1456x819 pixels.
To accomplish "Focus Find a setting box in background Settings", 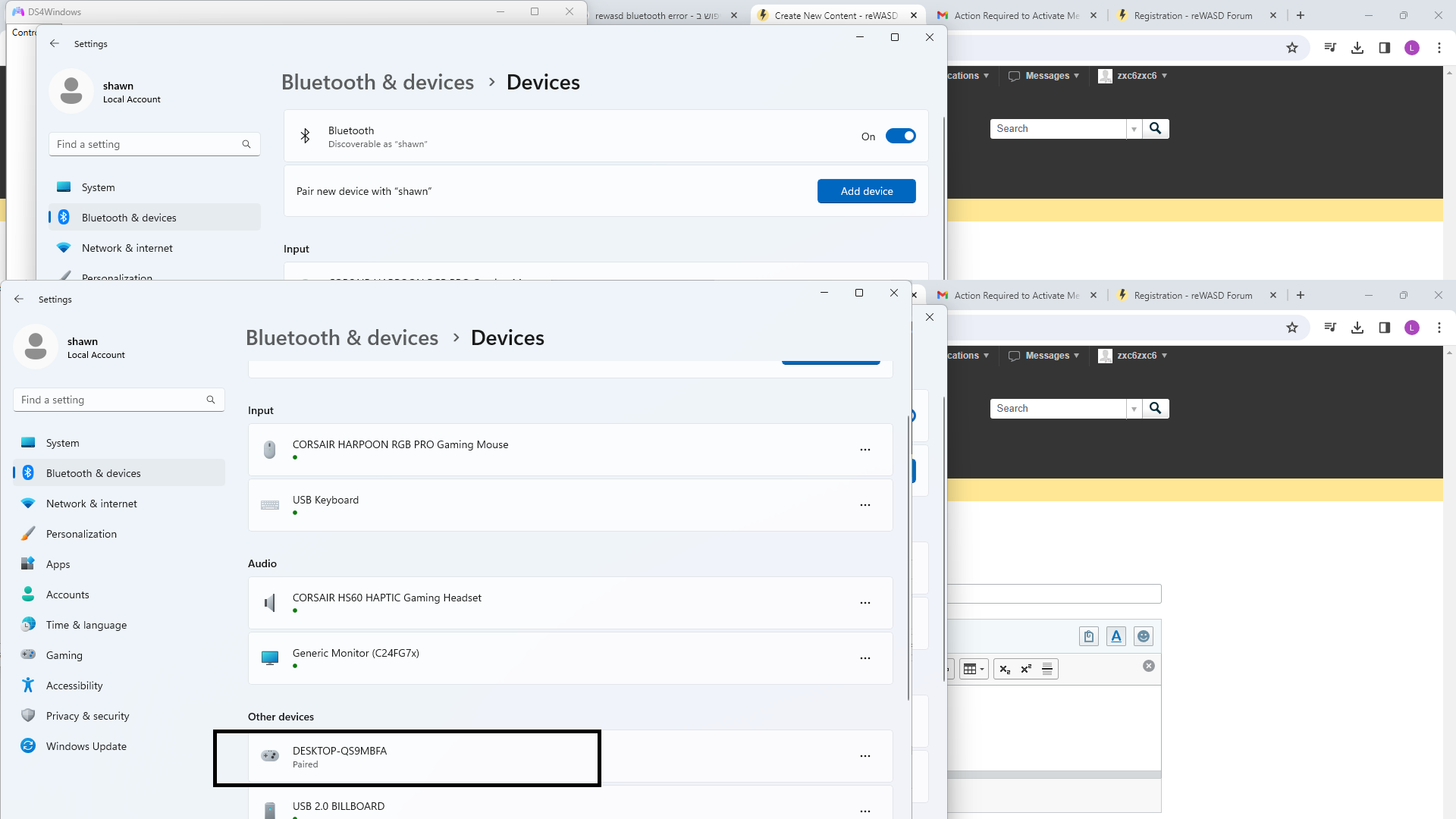I will [155, 144].
